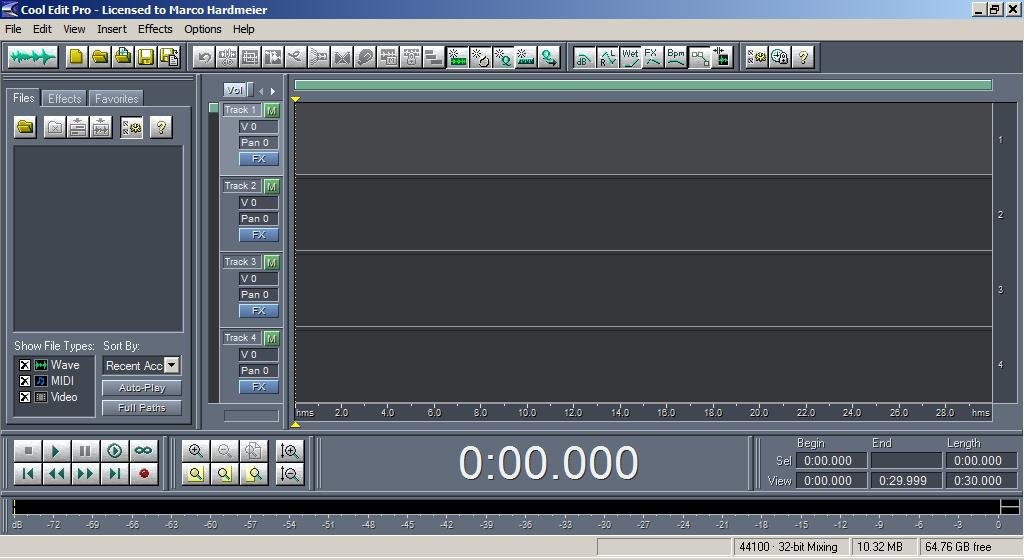Viewport: 1024px width, 560px height.
Task: Click the Full Paths button
Action: [x=142, y=408]
